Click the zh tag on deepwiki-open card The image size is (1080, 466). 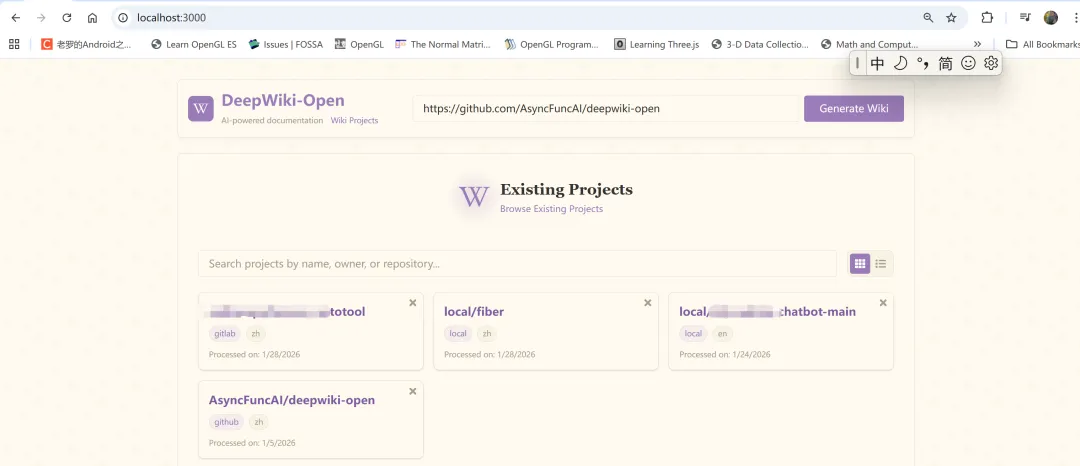tap(258, 422)
